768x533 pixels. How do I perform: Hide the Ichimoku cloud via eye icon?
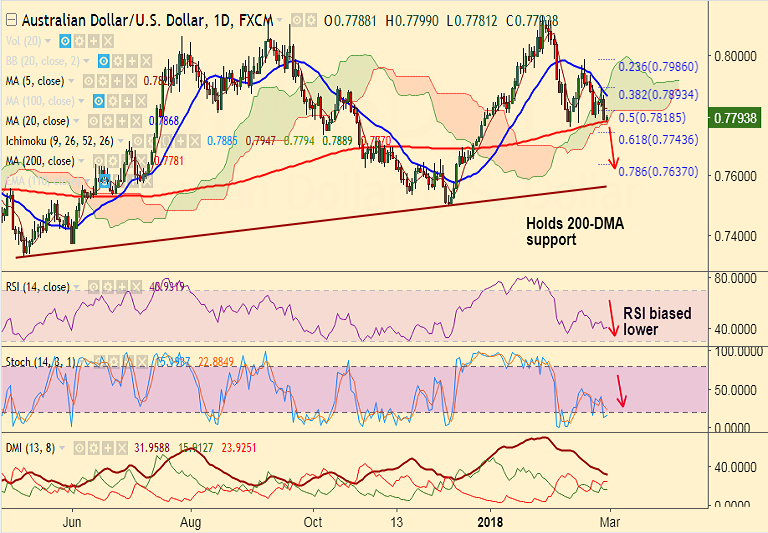(138, 141)
